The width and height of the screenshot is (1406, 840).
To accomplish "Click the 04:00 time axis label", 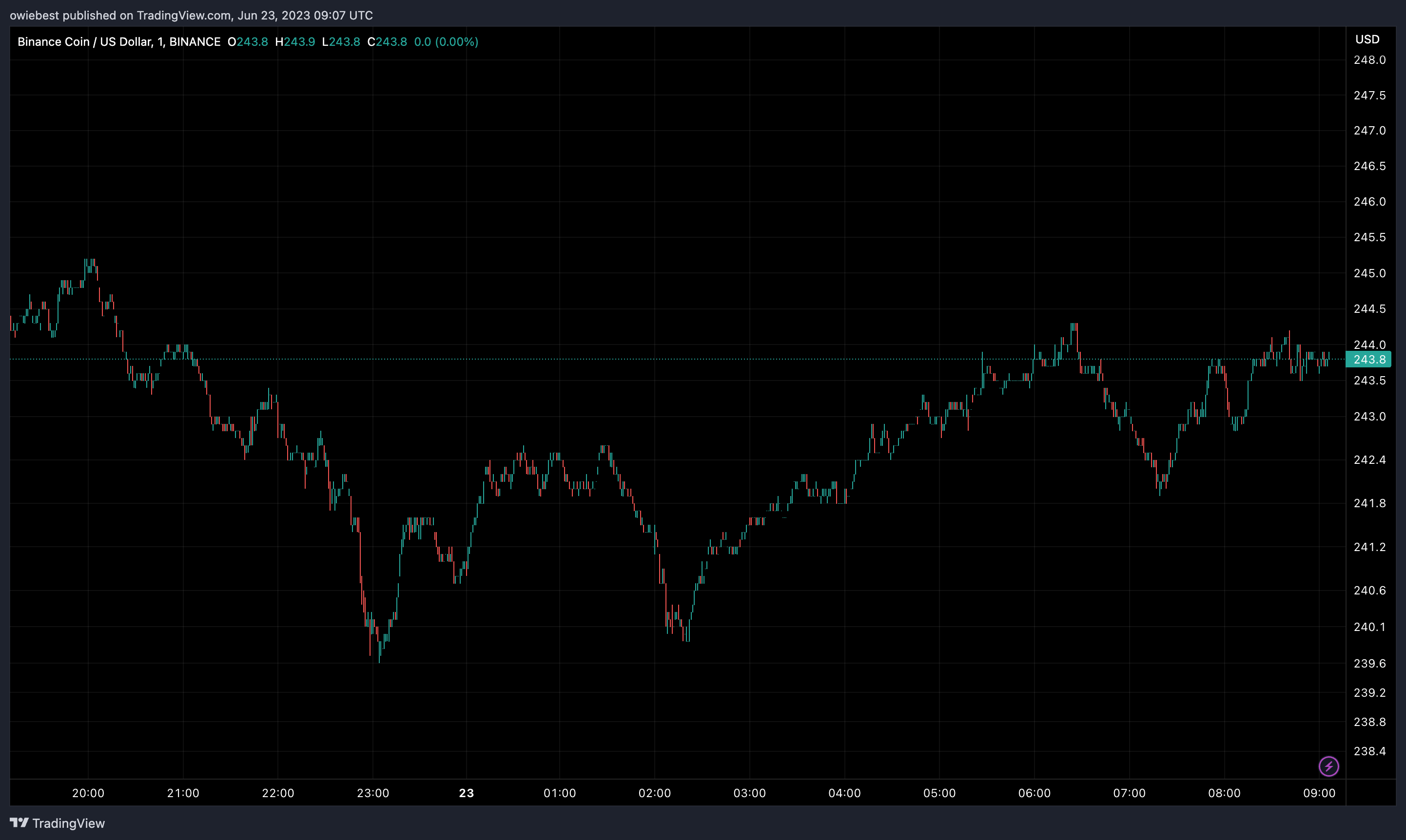I will 844,793.
